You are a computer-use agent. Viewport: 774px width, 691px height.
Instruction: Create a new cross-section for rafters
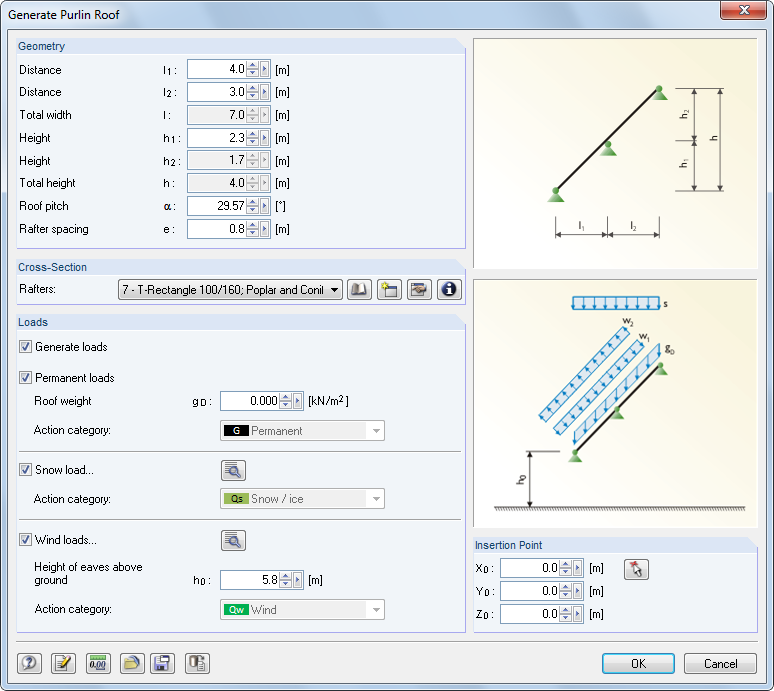(389, 289)
